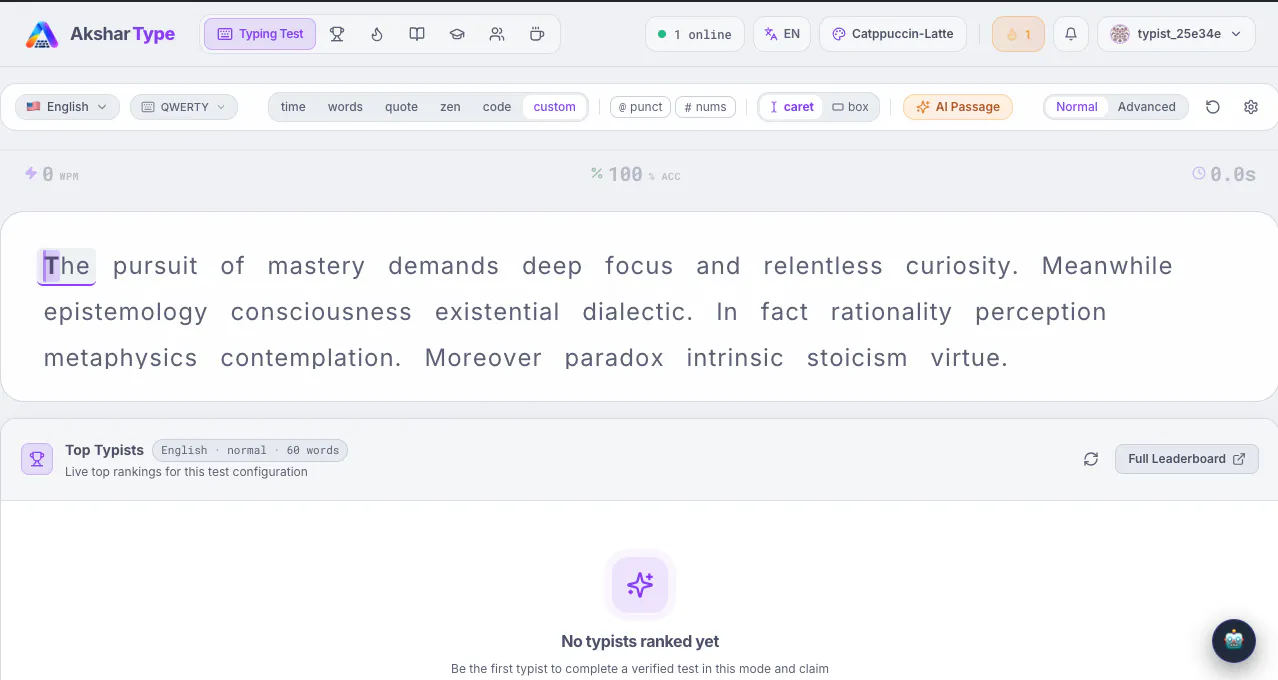Open the English language dropdown
This screenshot has width=1278, height=680.
(x=67, y=107)
